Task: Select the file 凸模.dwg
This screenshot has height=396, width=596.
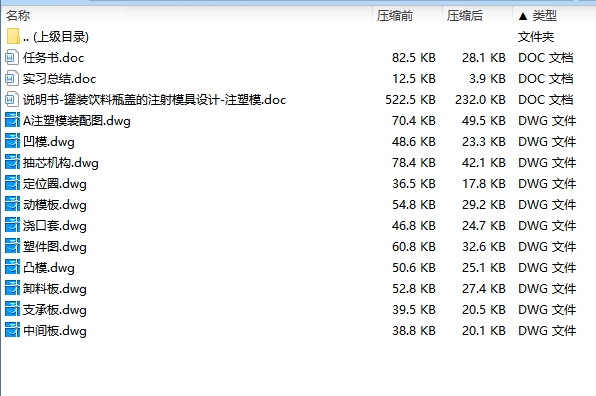Action: click(49, 268)
